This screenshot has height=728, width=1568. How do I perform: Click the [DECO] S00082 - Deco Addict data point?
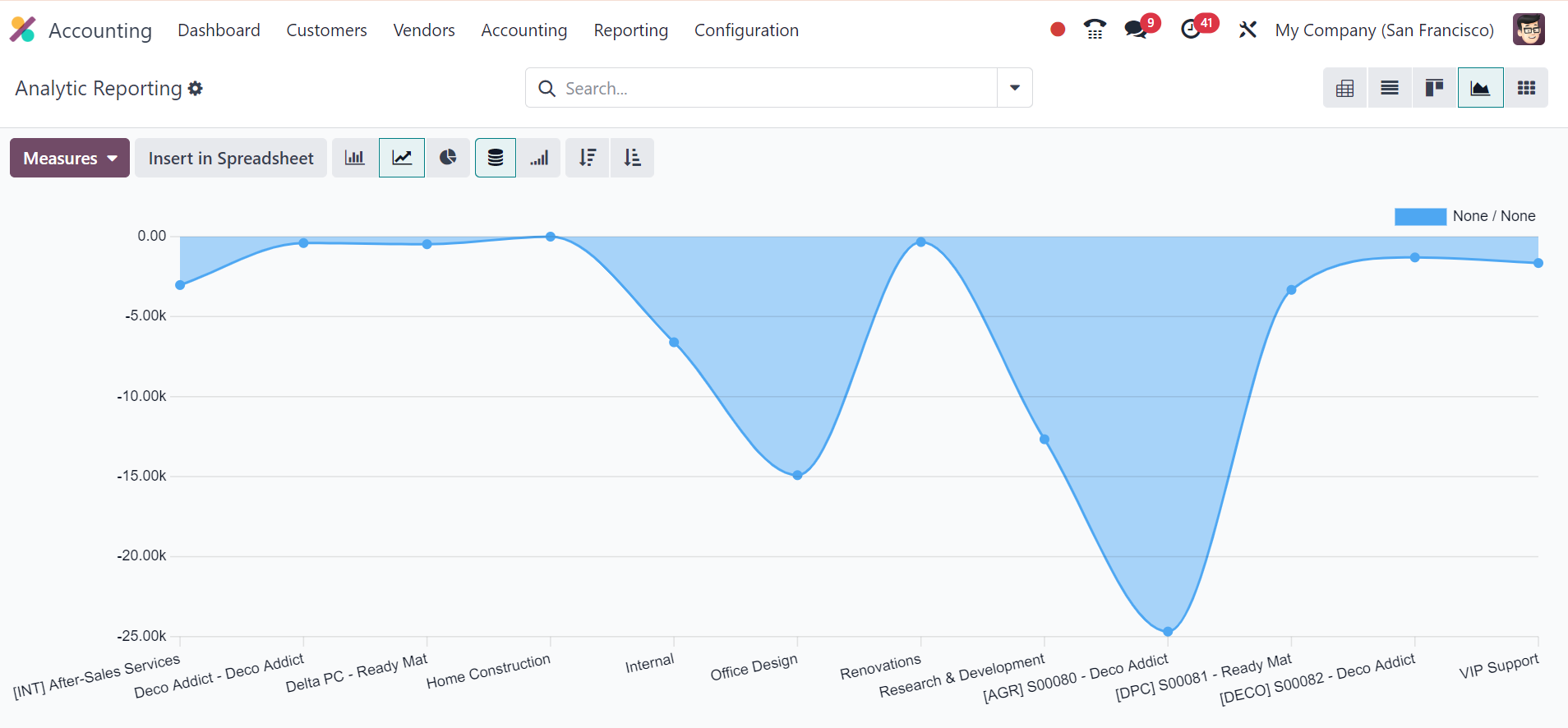(x=1414, y=257)
